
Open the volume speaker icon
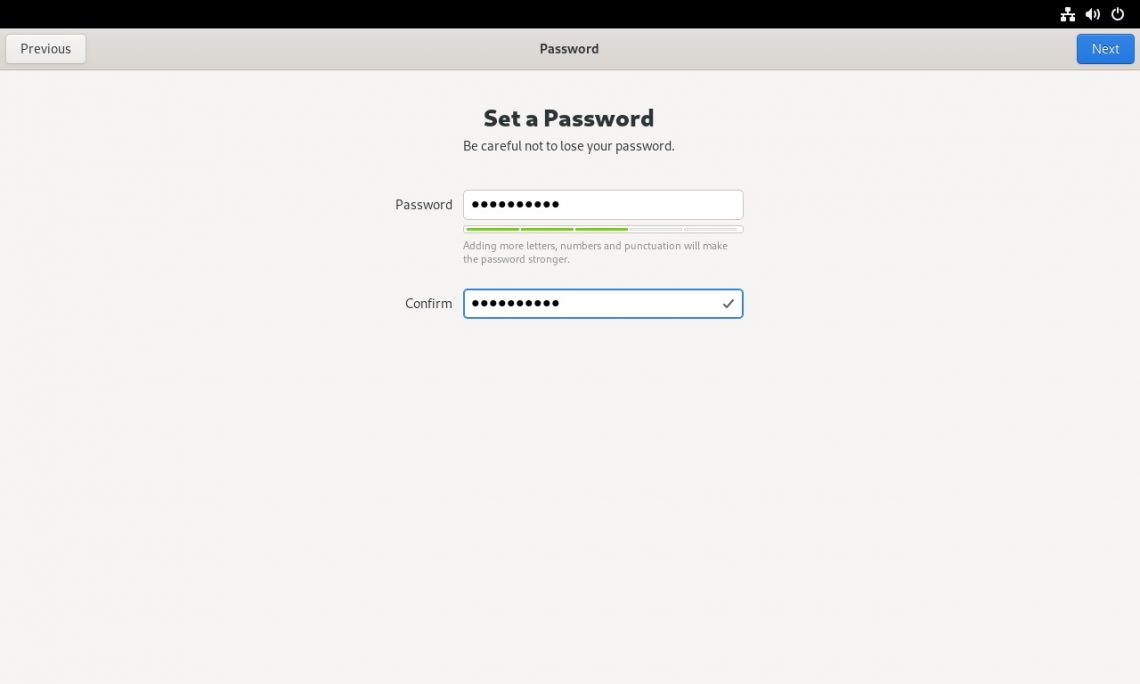[1093, 14]
